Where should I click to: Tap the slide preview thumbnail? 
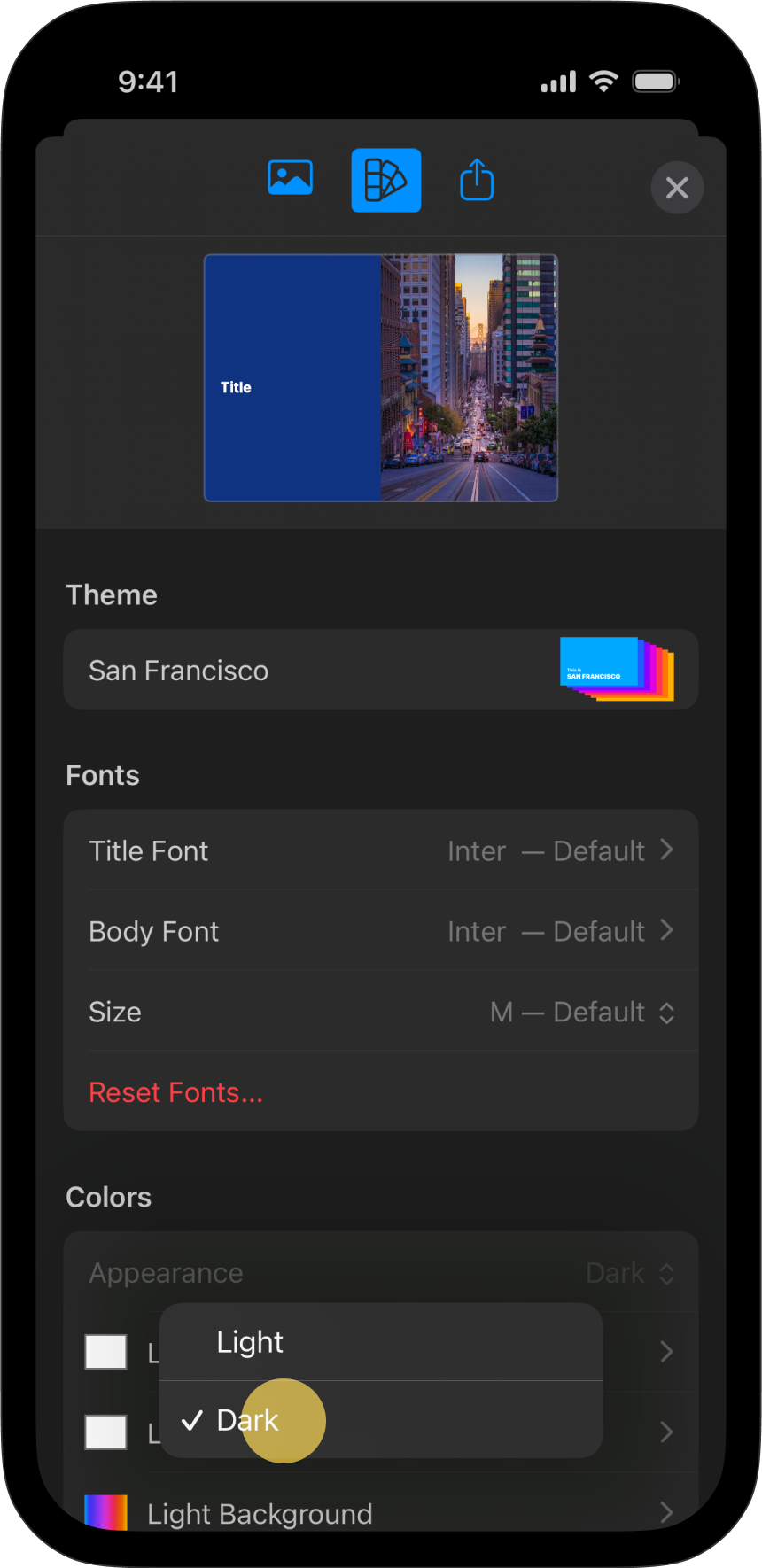[381, 378]
